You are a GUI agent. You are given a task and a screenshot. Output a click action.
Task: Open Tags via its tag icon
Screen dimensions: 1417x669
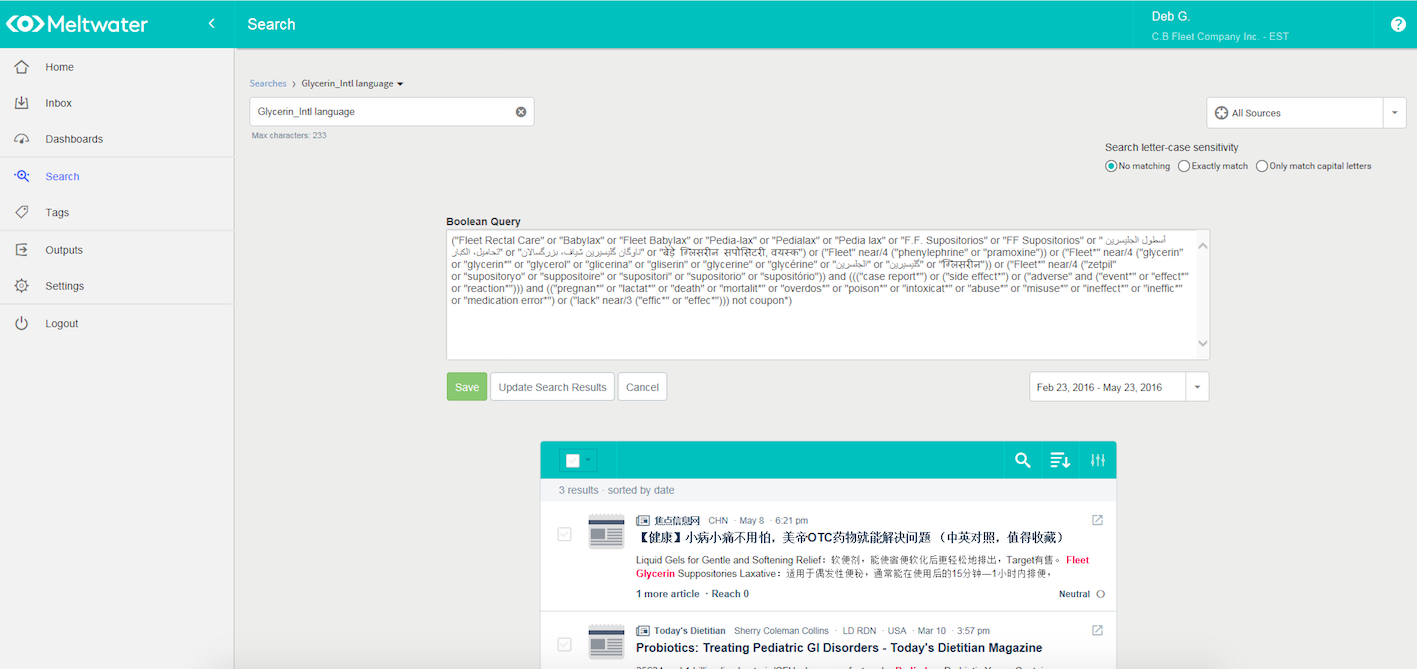tap(22, 212)
